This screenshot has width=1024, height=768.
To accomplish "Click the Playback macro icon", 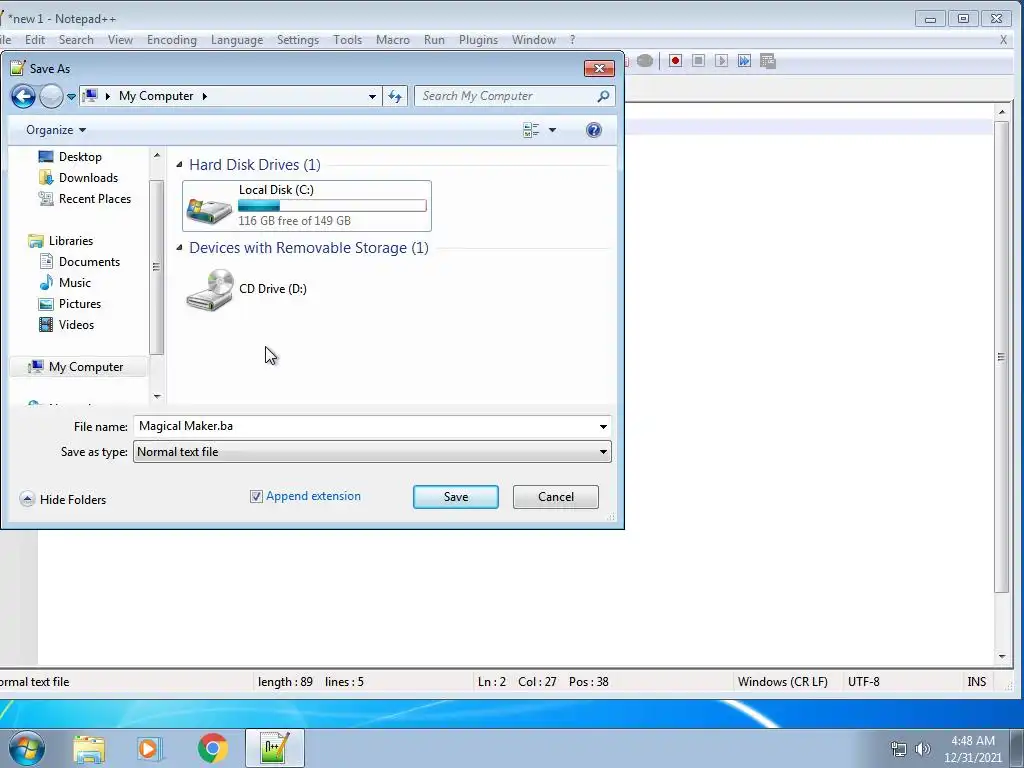I will point(721,61).
